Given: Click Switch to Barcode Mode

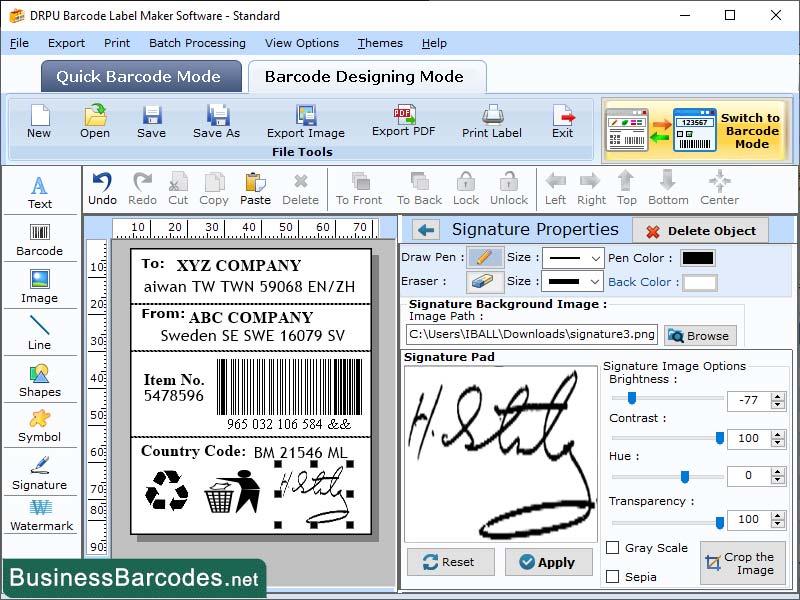Looking at the screenshot, I should [745, 130].
